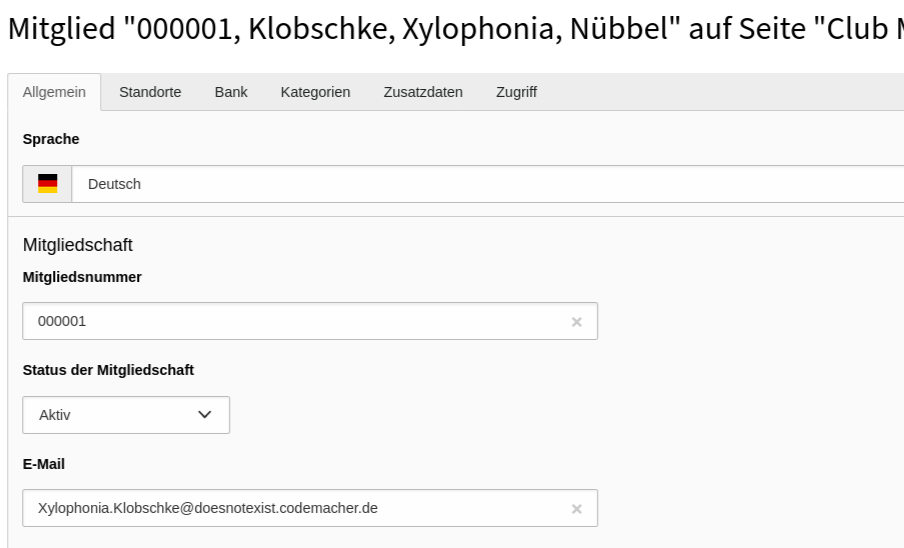Open the Sprache selector showing Deutsch
This screenshot has height=548, width=904.
[488, 184]
